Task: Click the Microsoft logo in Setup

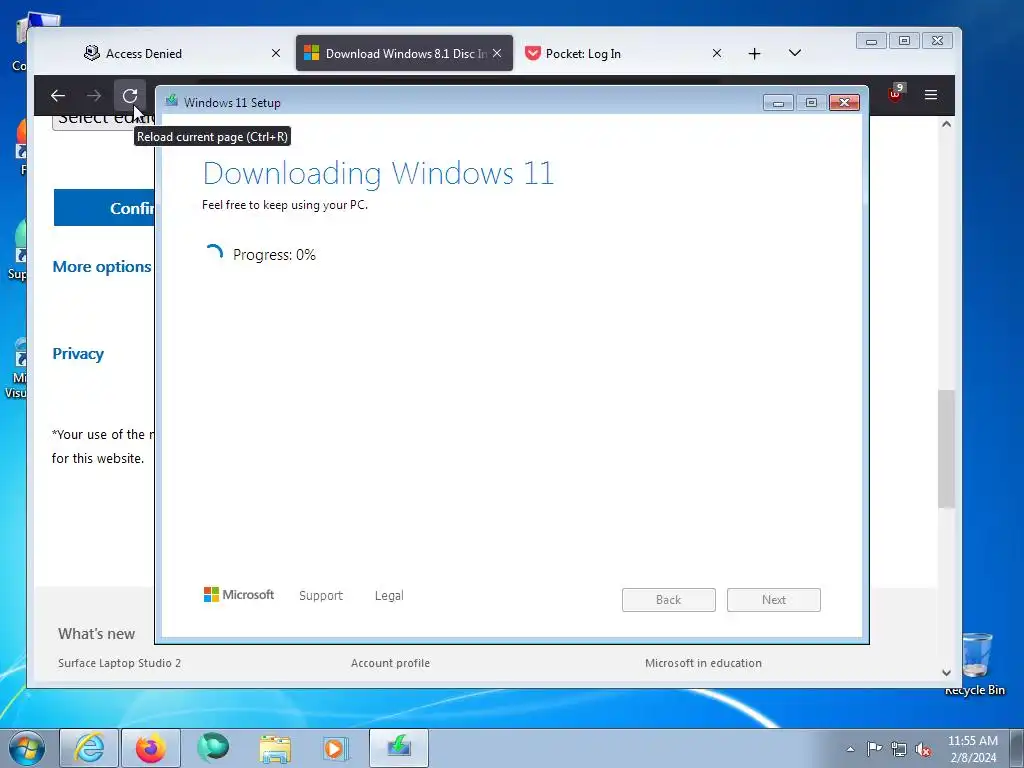Action: (x=239, y=595)
